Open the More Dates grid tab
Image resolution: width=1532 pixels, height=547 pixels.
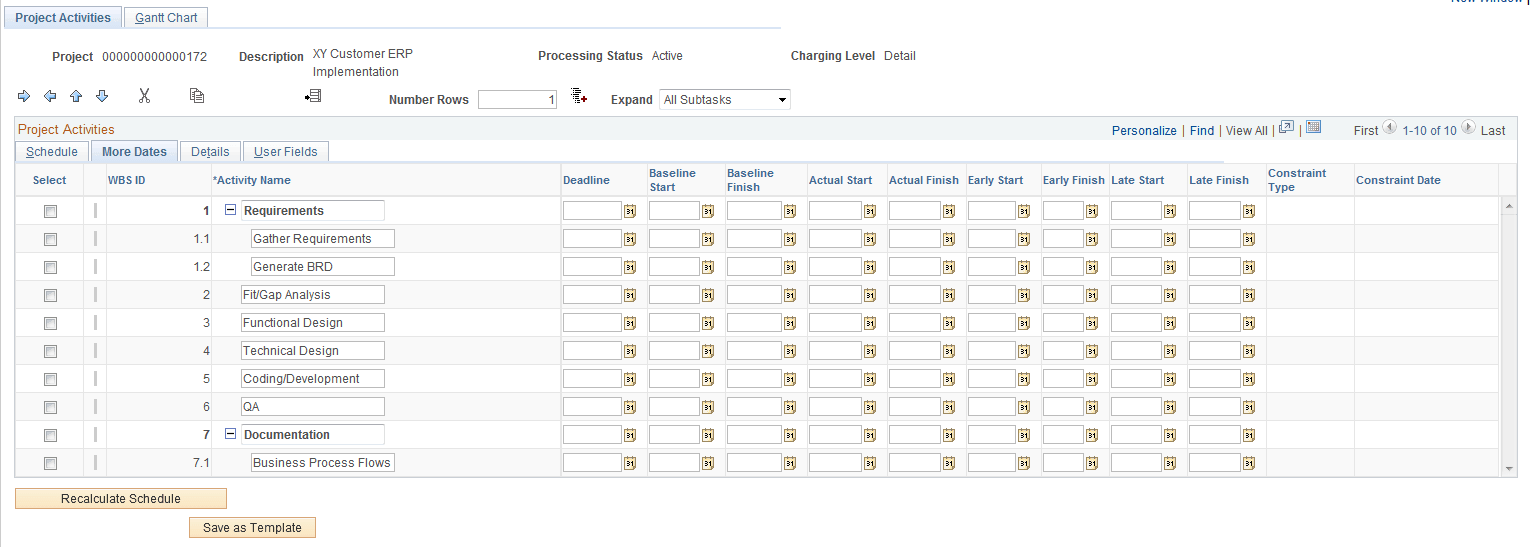point(134,152)
